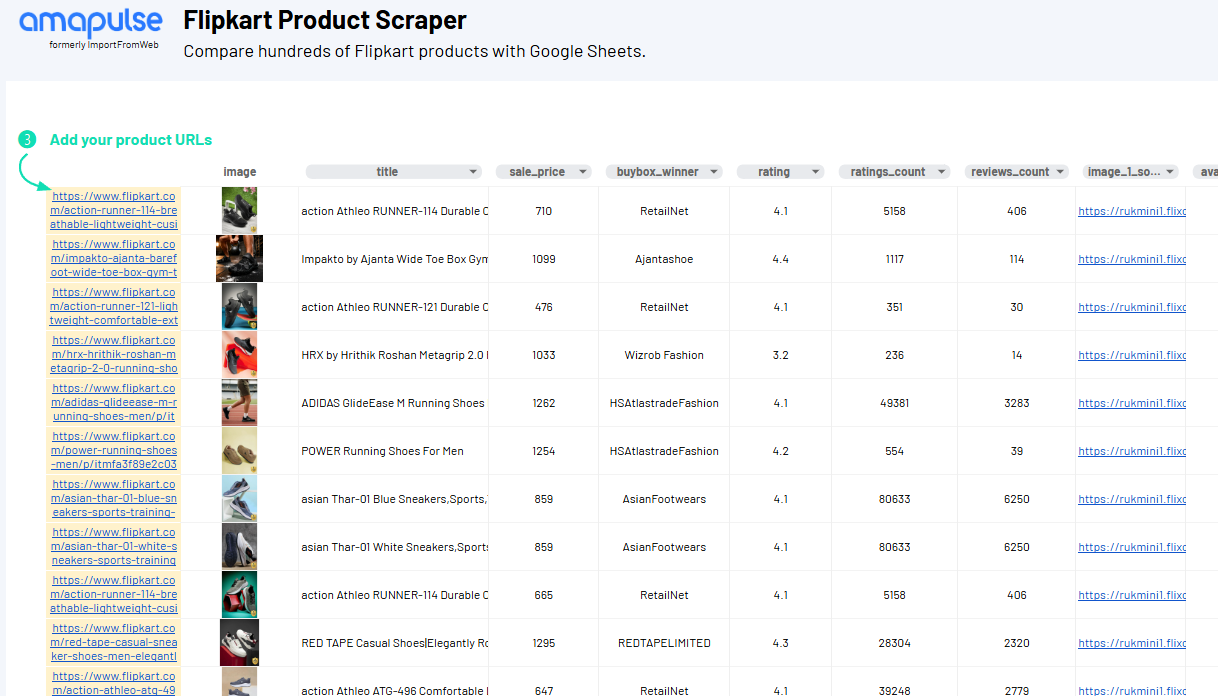
Task: Open the rating column filter dropdown
Action: click(817, 172)
